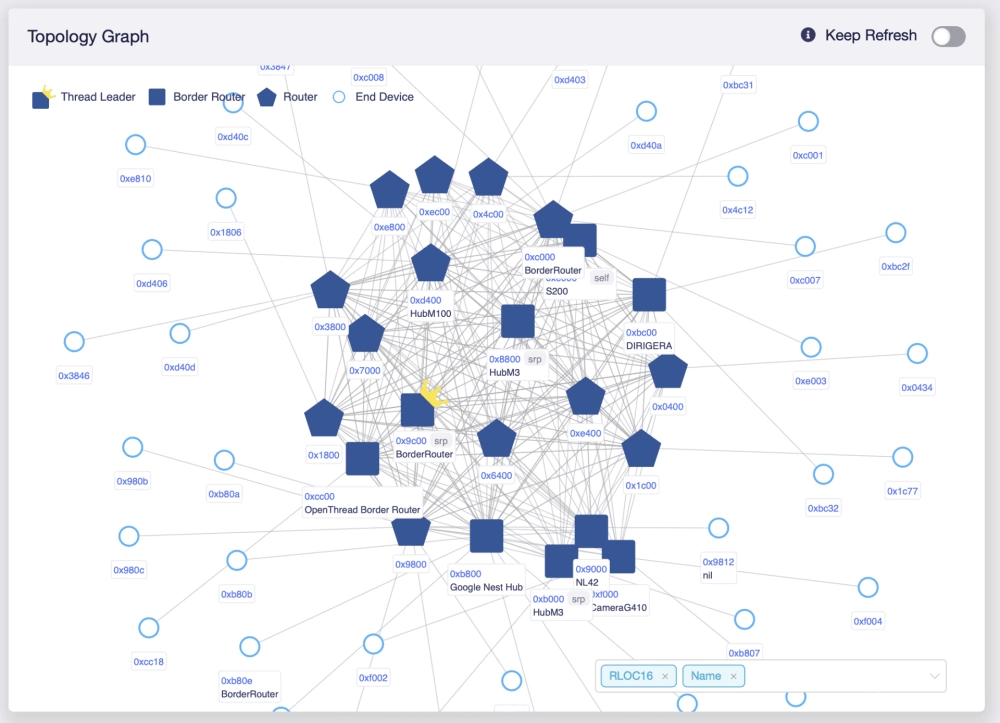Remove the Name tag from filter

pyautogui.click(x=733, y=676)
